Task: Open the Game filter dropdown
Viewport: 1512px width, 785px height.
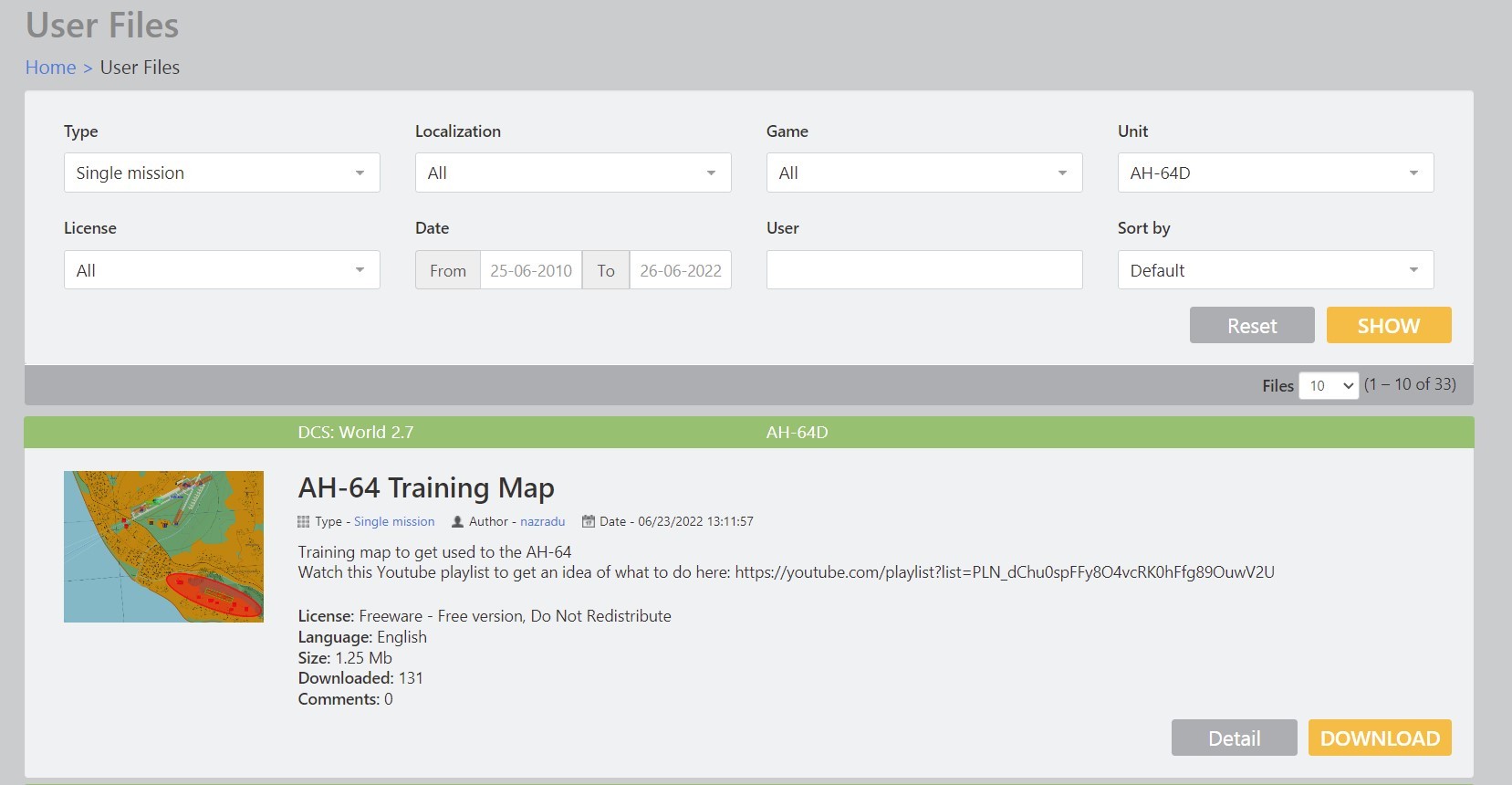Action: (x=924, y=173)
